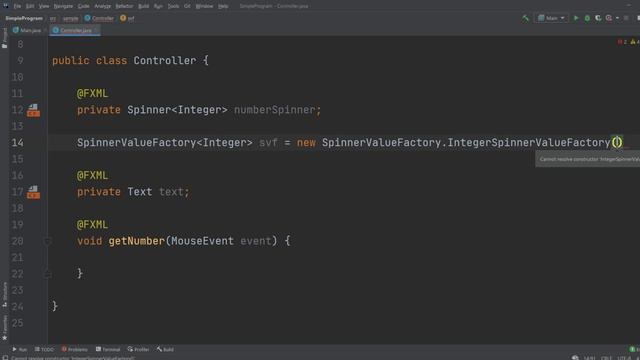Click the @FXML annotation on line 11
The image size is (640, 360).
tap(92, 93)
